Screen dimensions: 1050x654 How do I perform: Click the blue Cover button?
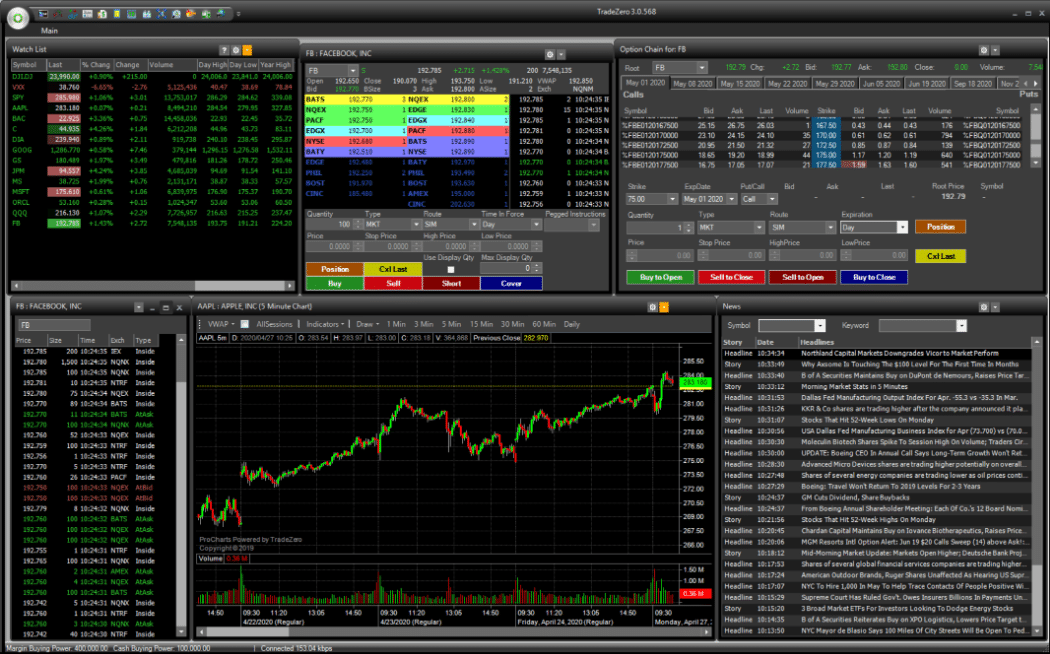(x=511, y=284)
